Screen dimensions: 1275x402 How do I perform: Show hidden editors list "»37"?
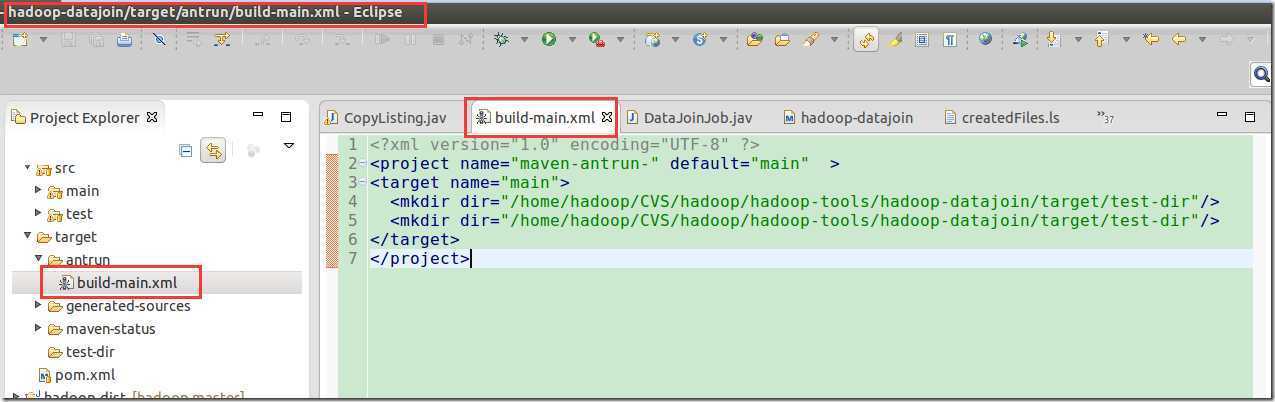click(x=1105, y=118)
